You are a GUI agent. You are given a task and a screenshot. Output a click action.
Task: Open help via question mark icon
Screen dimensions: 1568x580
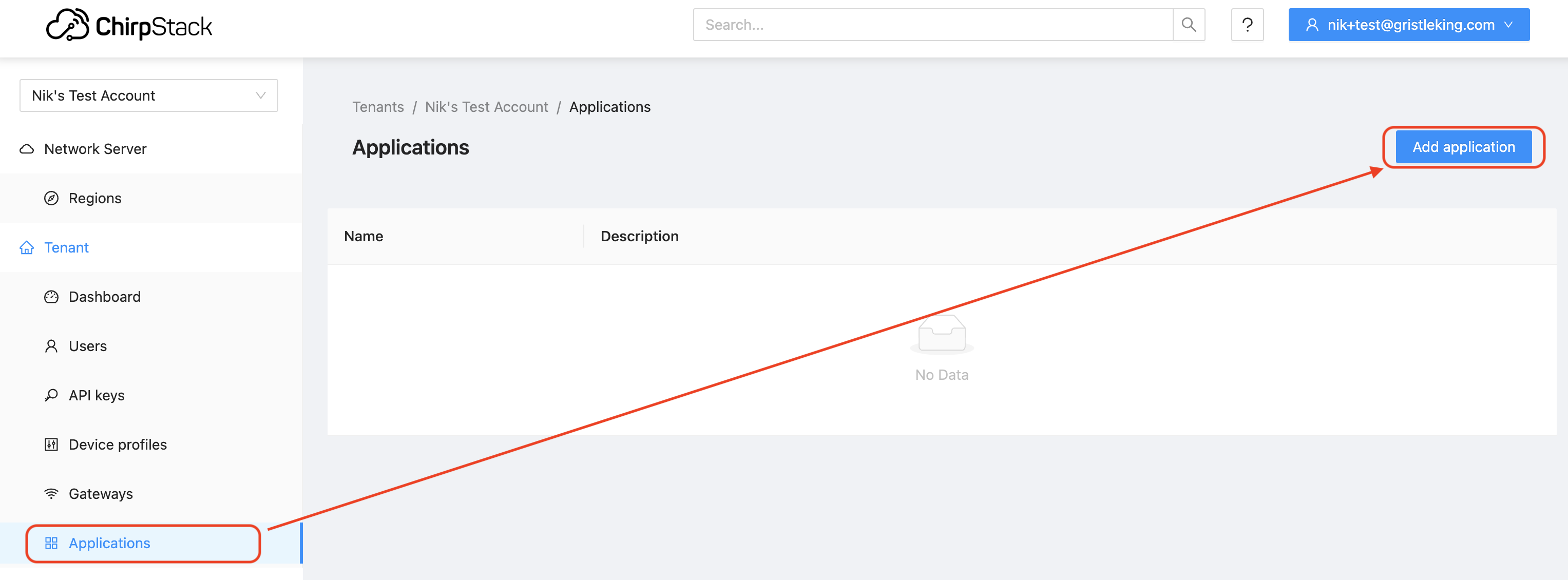pos(1247,25)
